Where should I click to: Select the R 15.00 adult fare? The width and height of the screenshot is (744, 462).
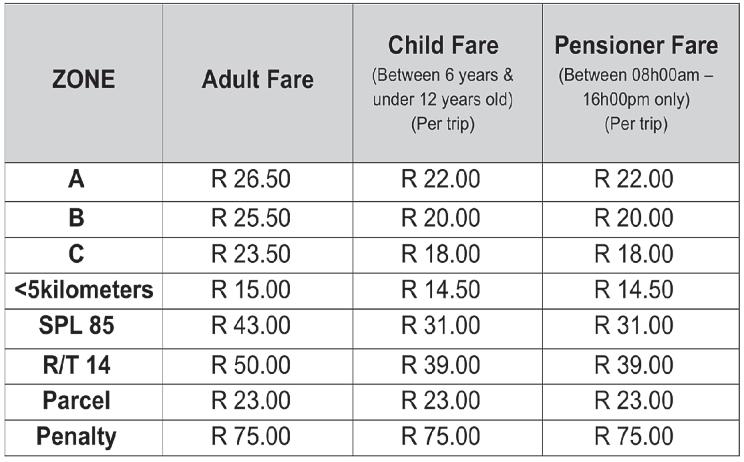point(250,290)
